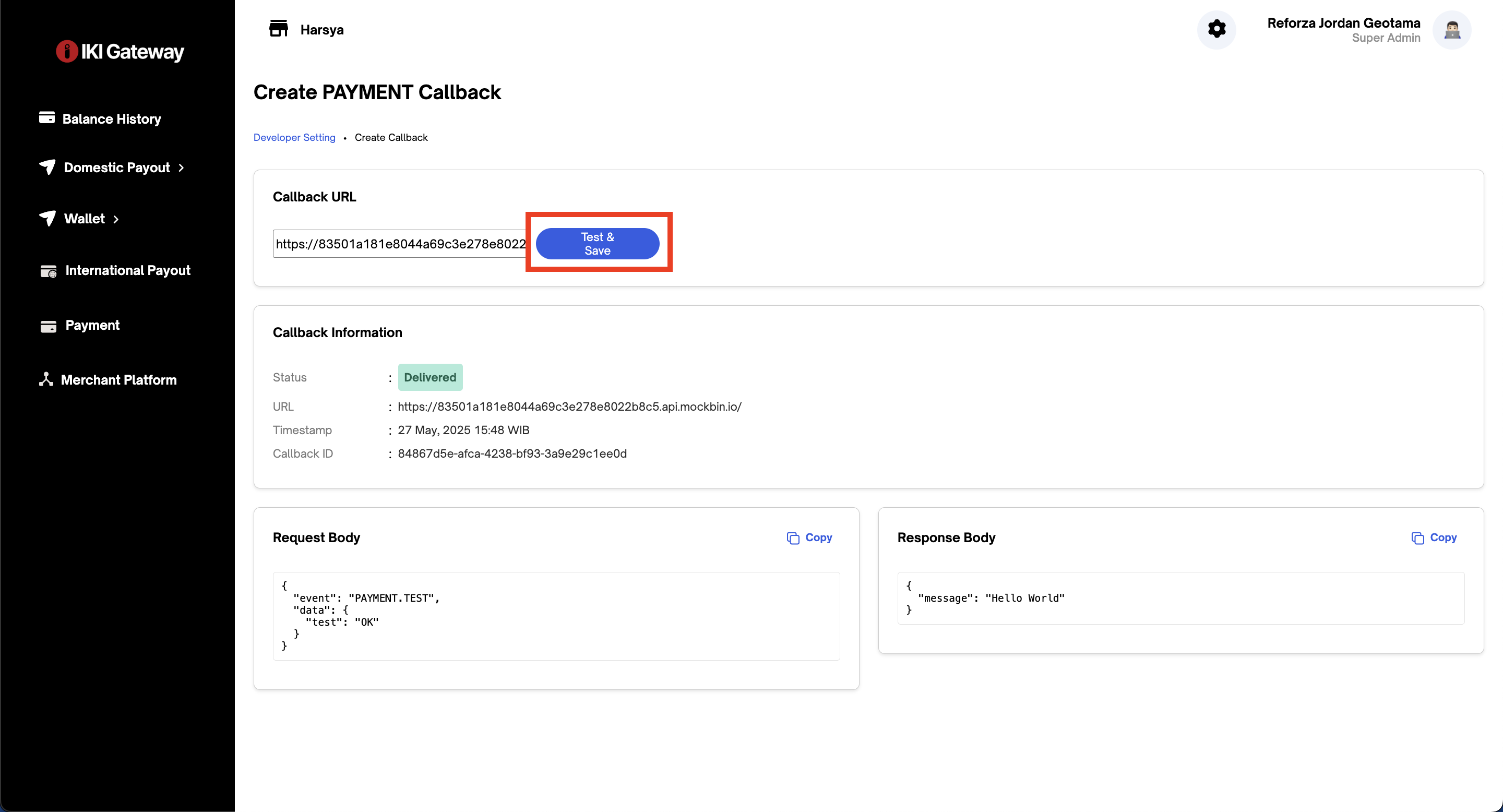Follow the Developer Setting breadcrumb link

point(294,138)
